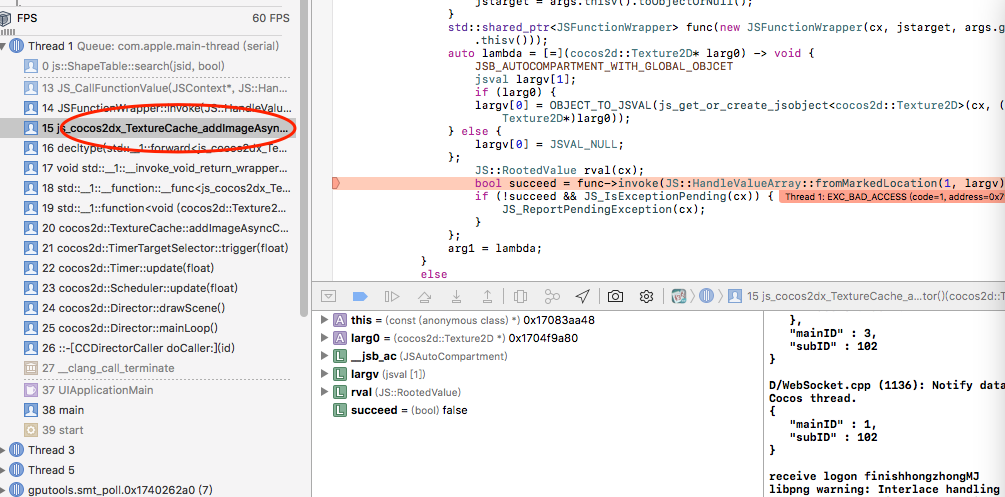Image resolution: width=1005 pixels, height=497 pixels.
Task: Click the camera capture icon
Action: [x=615, y=296]
